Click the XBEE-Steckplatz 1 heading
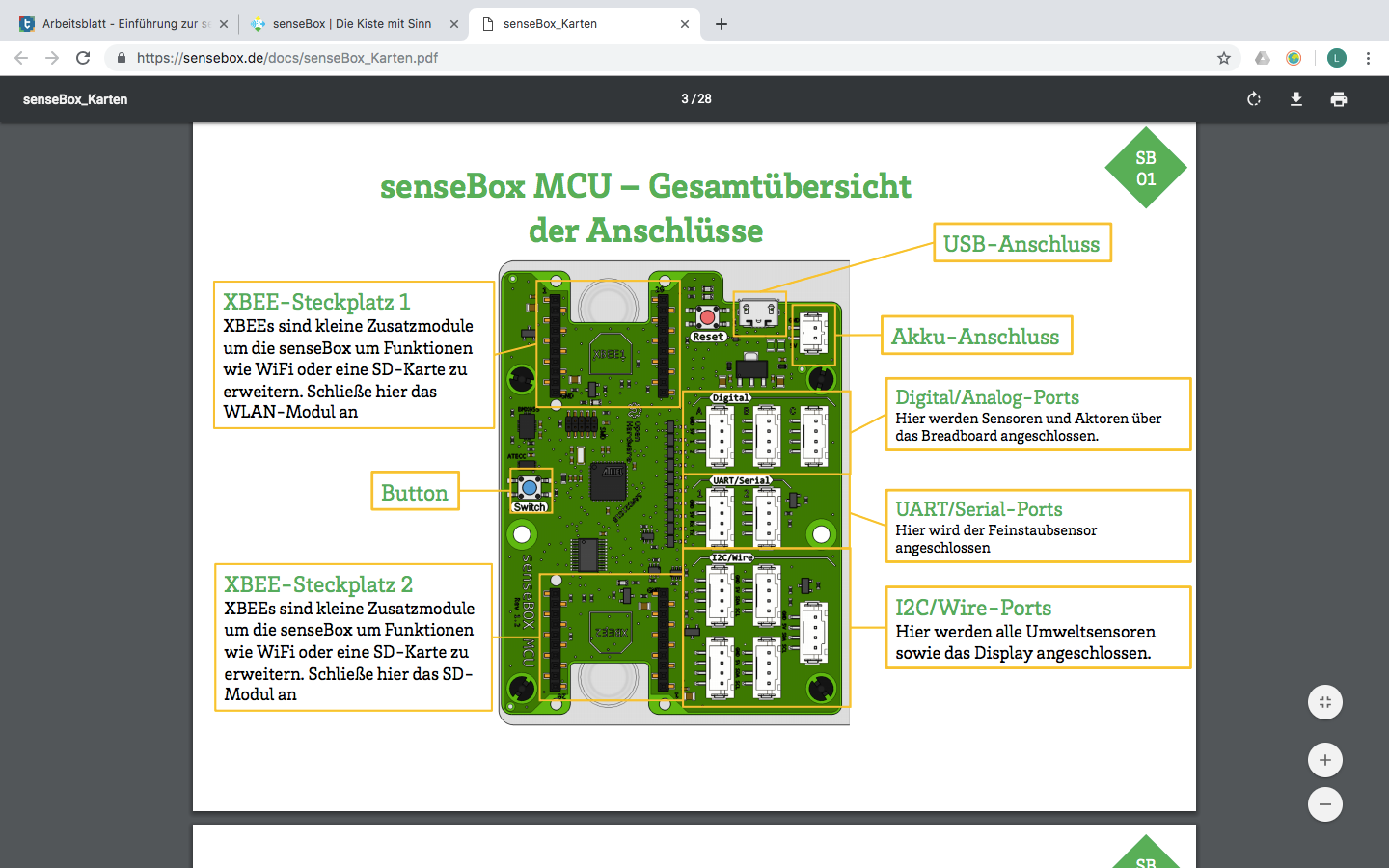The width and height of the screenshot is (1389, 868). point(317,302)
